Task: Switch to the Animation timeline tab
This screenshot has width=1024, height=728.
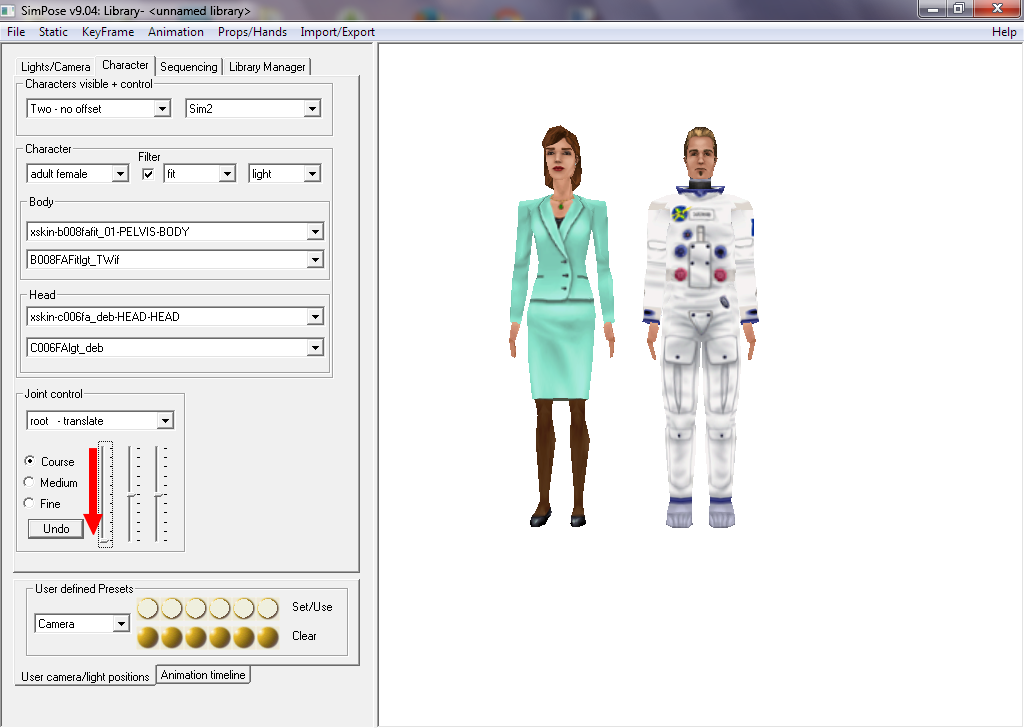Action: point(203,675)
